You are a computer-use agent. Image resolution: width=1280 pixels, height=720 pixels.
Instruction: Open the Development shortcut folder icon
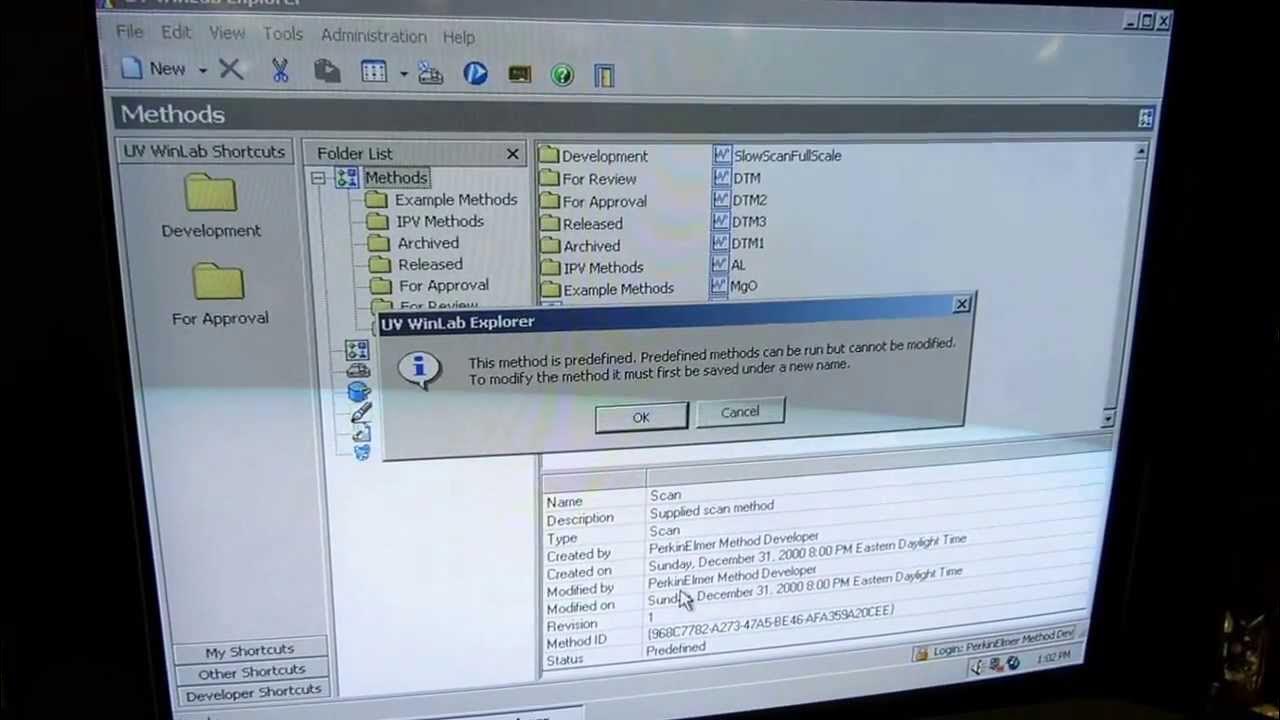point(210,193)
